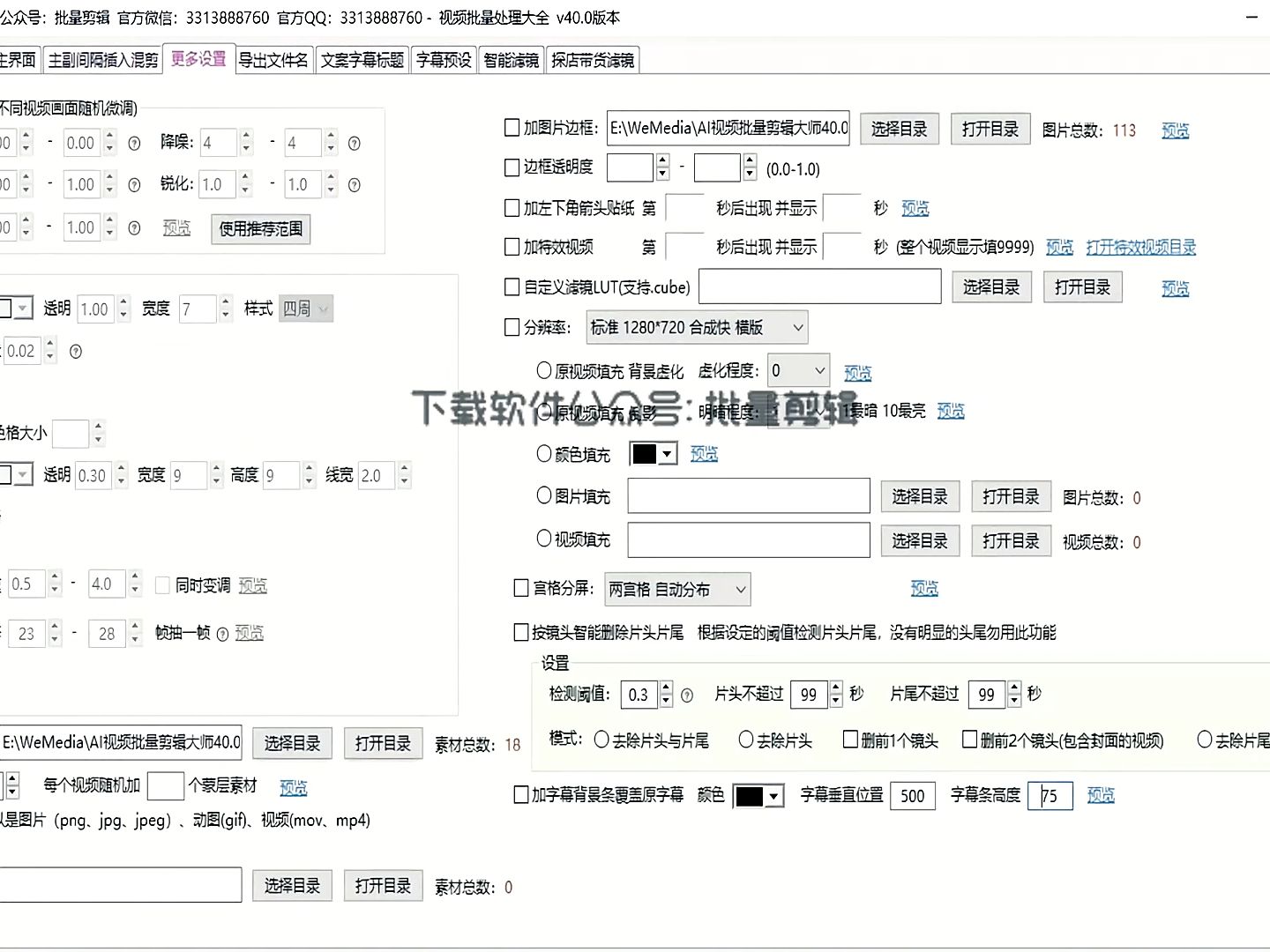This screenshot has height=952, width=1270.
Task: Switch to the 智能滤镜 tab
Action: tap(510, 59)
